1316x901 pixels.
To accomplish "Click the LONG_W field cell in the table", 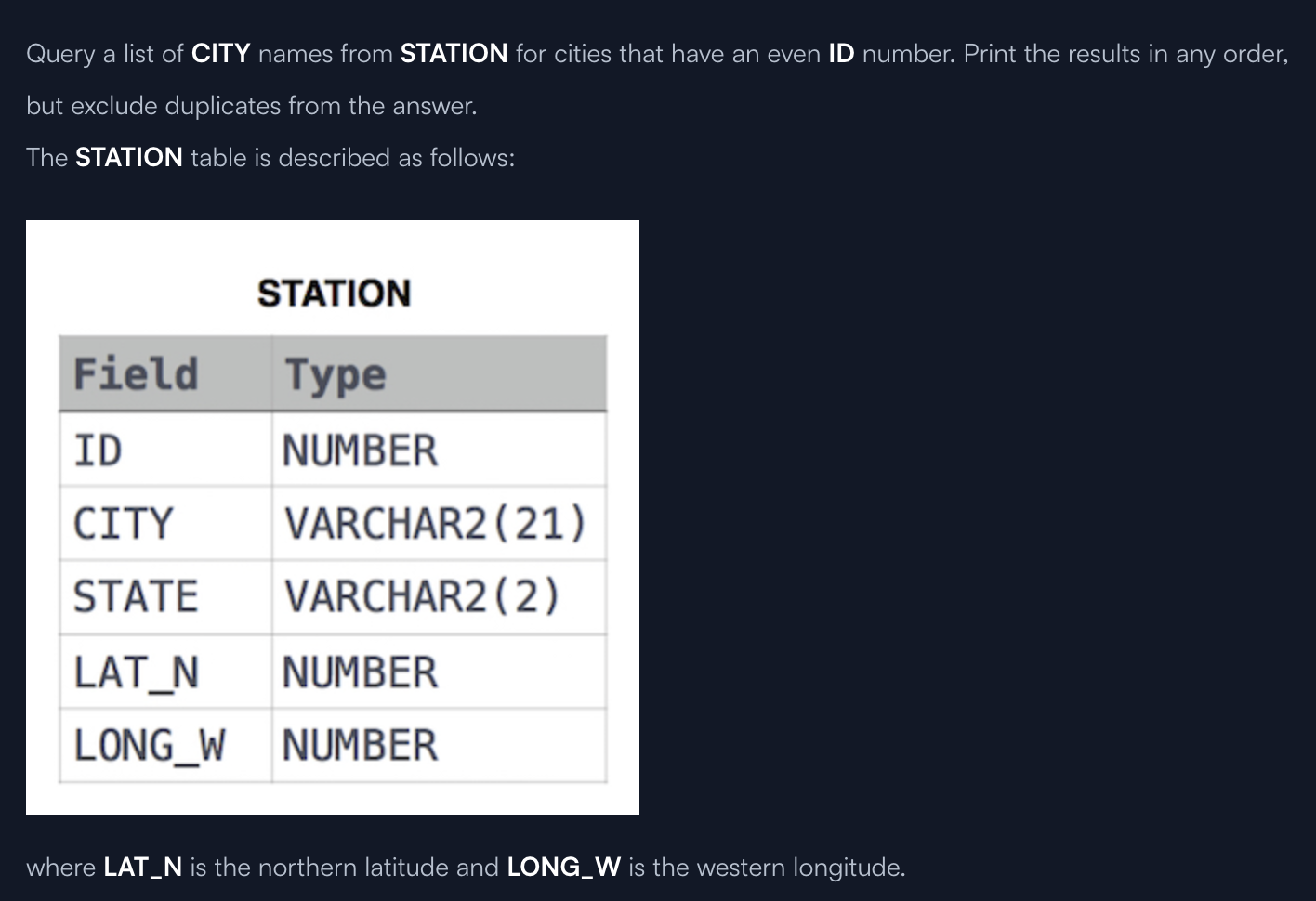I will tap(149, 746).
